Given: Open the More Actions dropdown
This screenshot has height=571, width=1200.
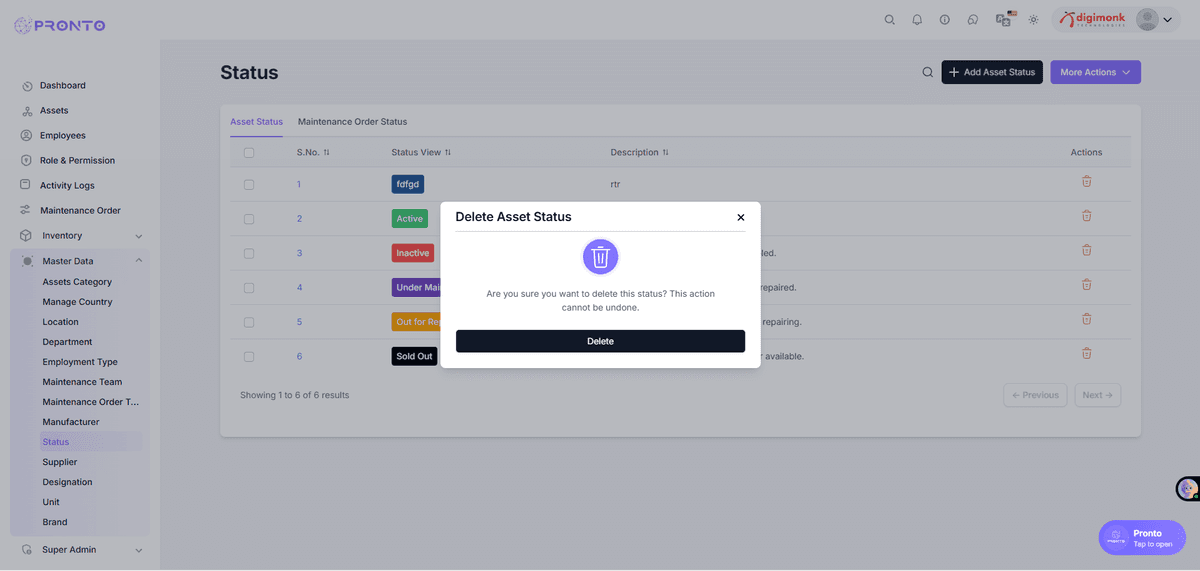Looking at the screenshot, I should point(1095,72).
